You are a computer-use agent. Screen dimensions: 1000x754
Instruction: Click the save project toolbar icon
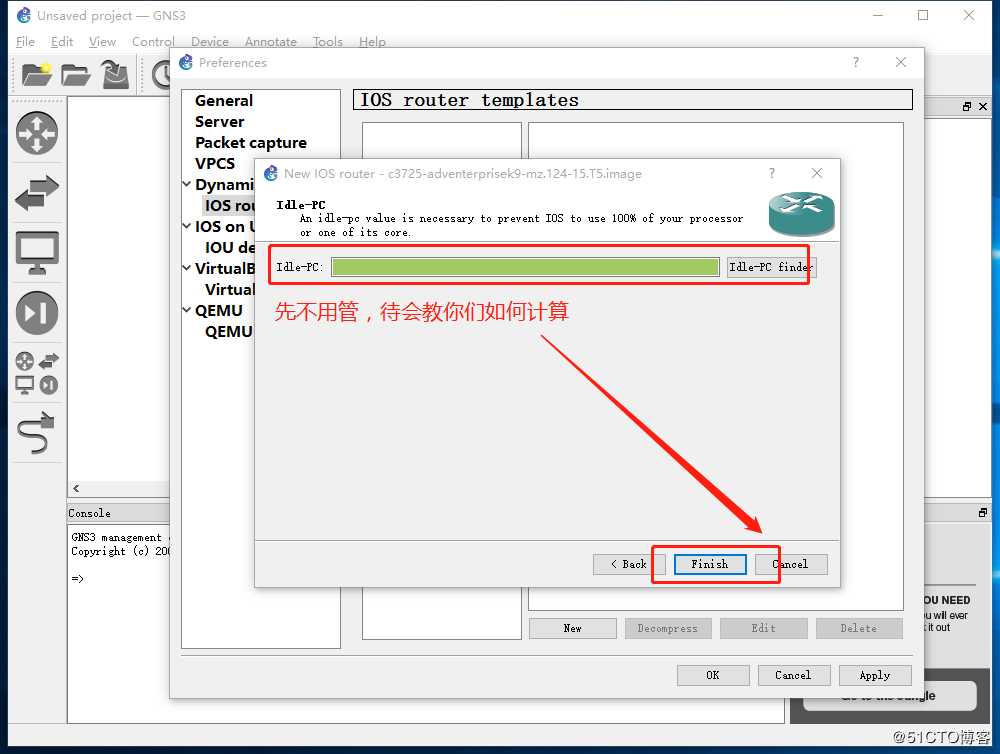(x=115, y=75)
